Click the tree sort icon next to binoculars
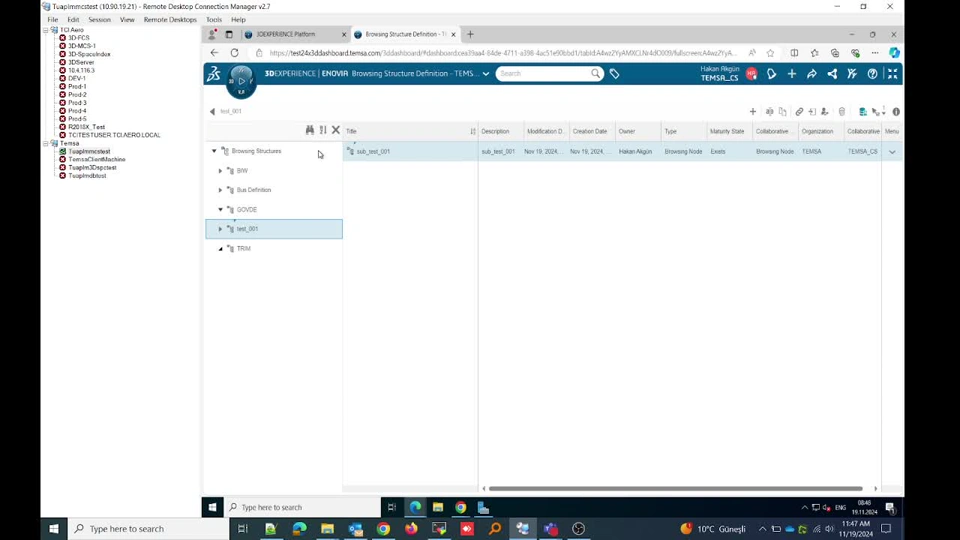The image size is (960, 540). pos(323,130)
